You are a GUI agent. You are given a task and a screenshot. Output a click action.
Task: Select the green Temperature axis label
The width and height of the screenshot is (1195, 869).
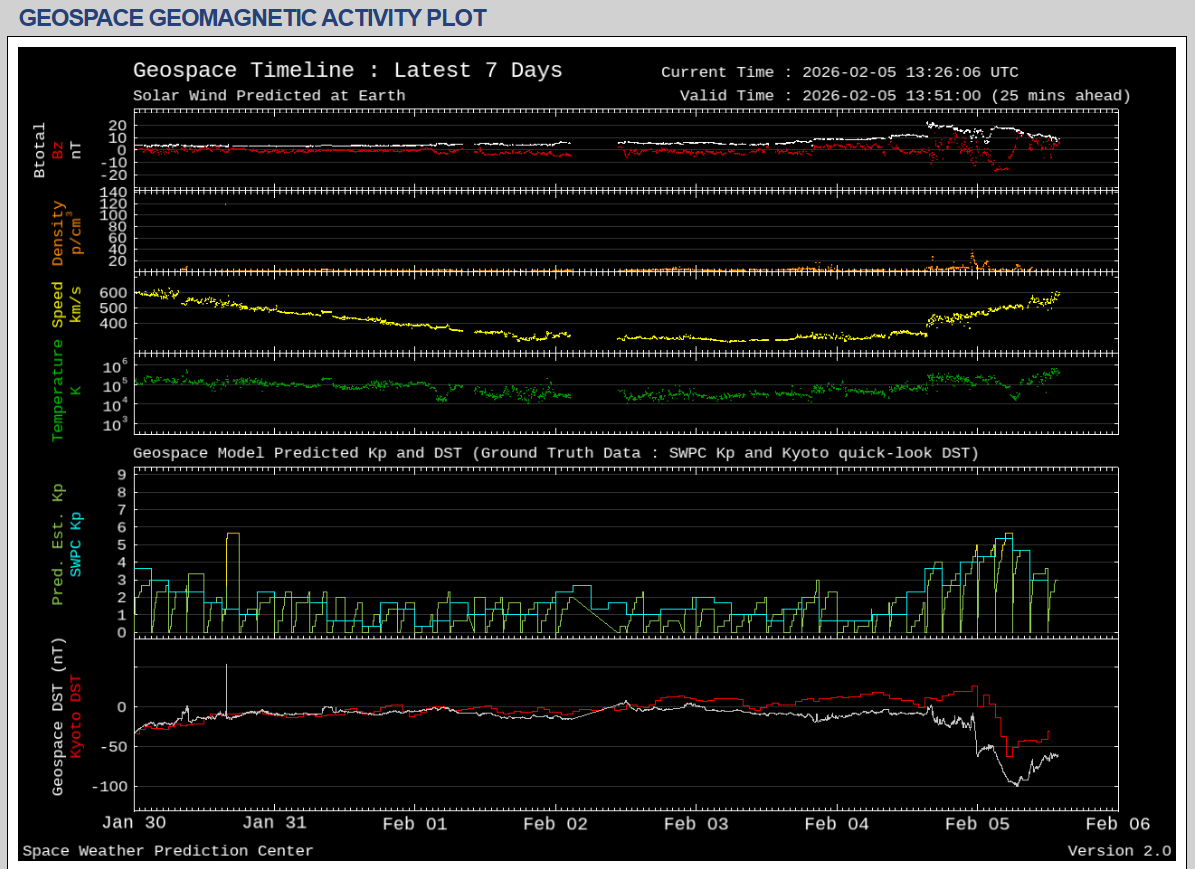[58, 389]
